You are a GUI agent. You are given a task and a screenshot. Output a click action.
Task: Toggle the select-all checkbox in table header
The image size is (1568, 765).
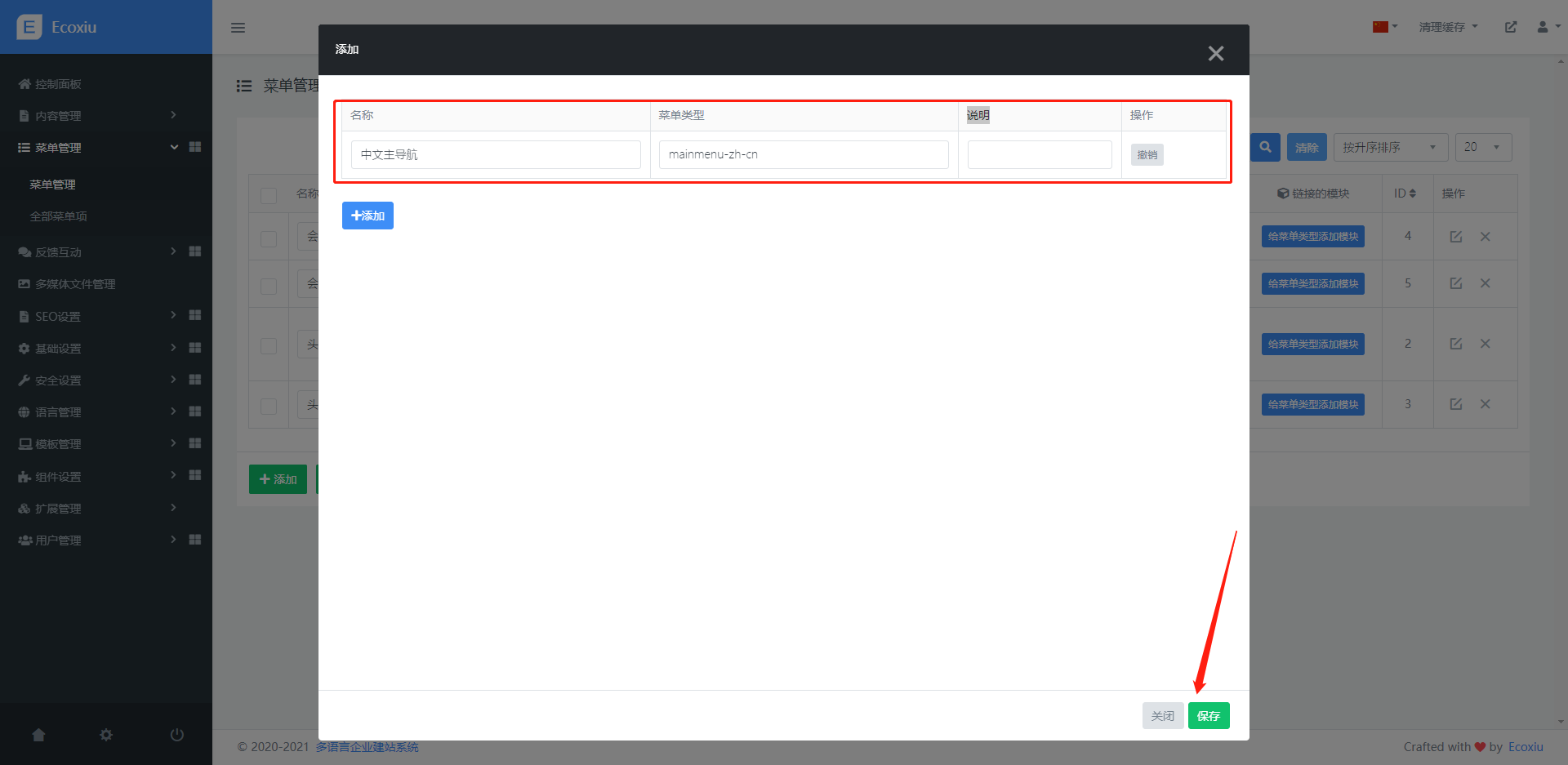click(x=269, y=195)
